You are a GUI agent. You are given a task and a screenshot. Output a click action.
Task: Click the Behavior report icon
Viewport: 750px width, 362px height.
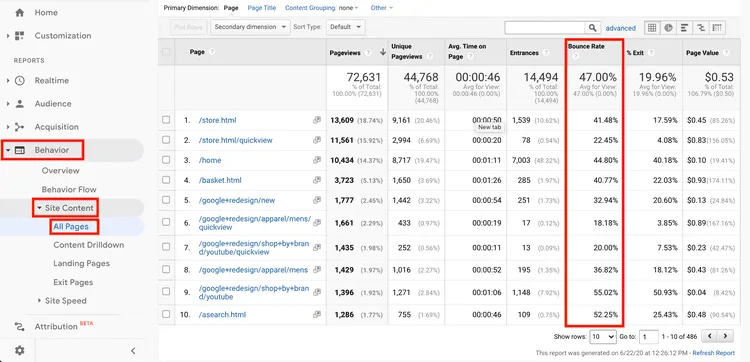click(20, 150)
